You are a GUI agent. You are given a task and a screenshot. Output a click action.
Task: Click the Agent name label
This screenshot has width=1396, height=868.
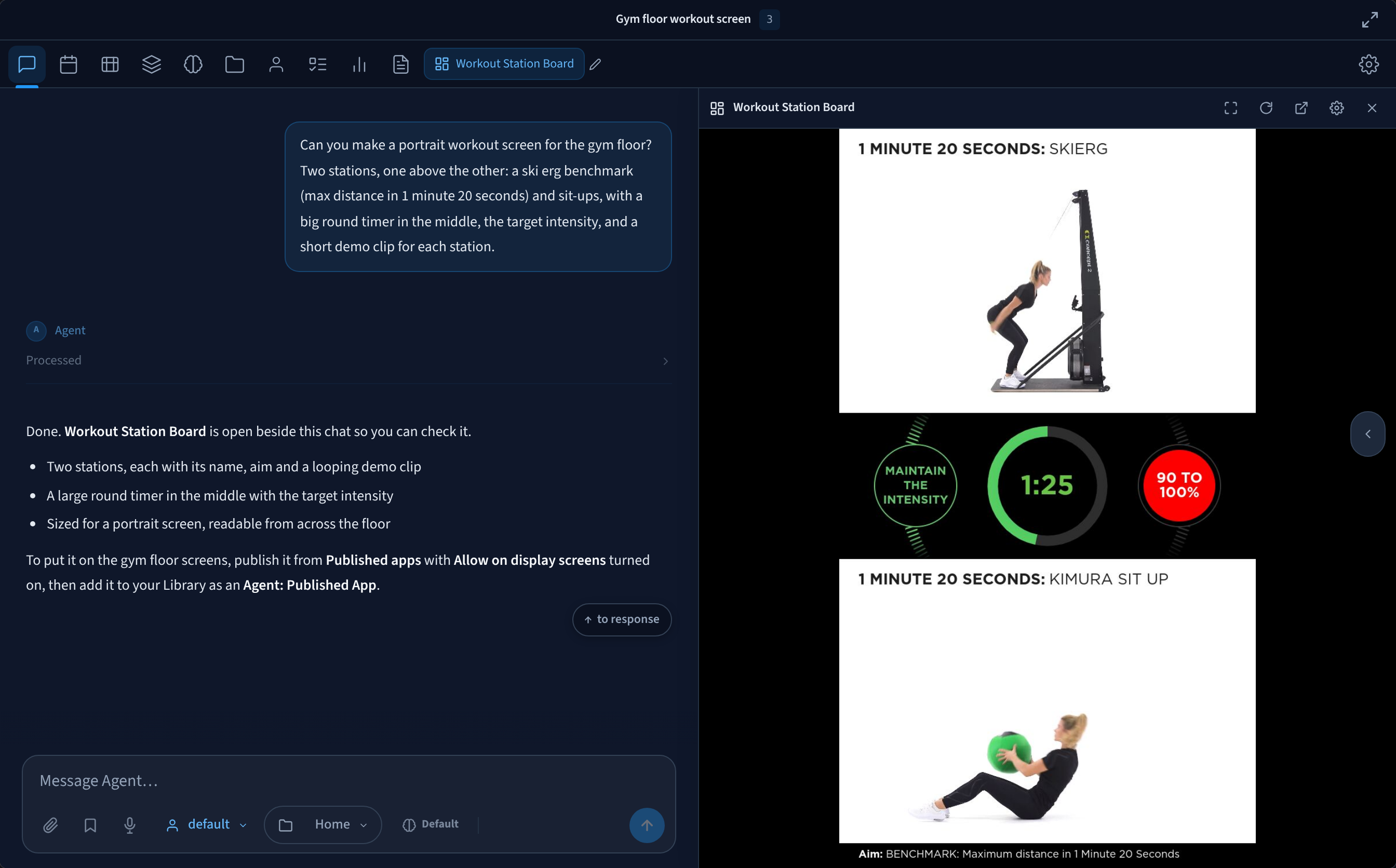coord(70,331)
